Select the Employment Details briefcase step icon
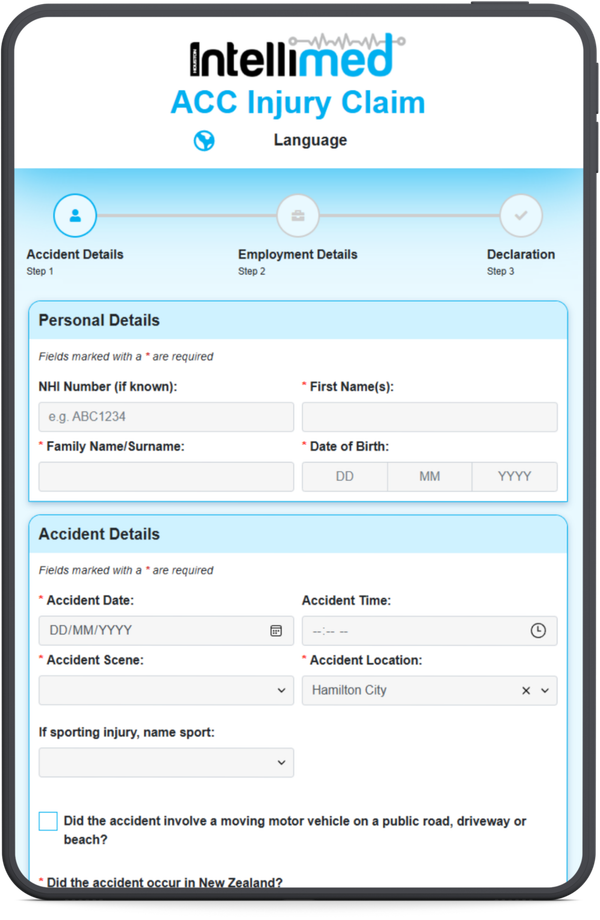600x920 pixels. tap(298, 215)
